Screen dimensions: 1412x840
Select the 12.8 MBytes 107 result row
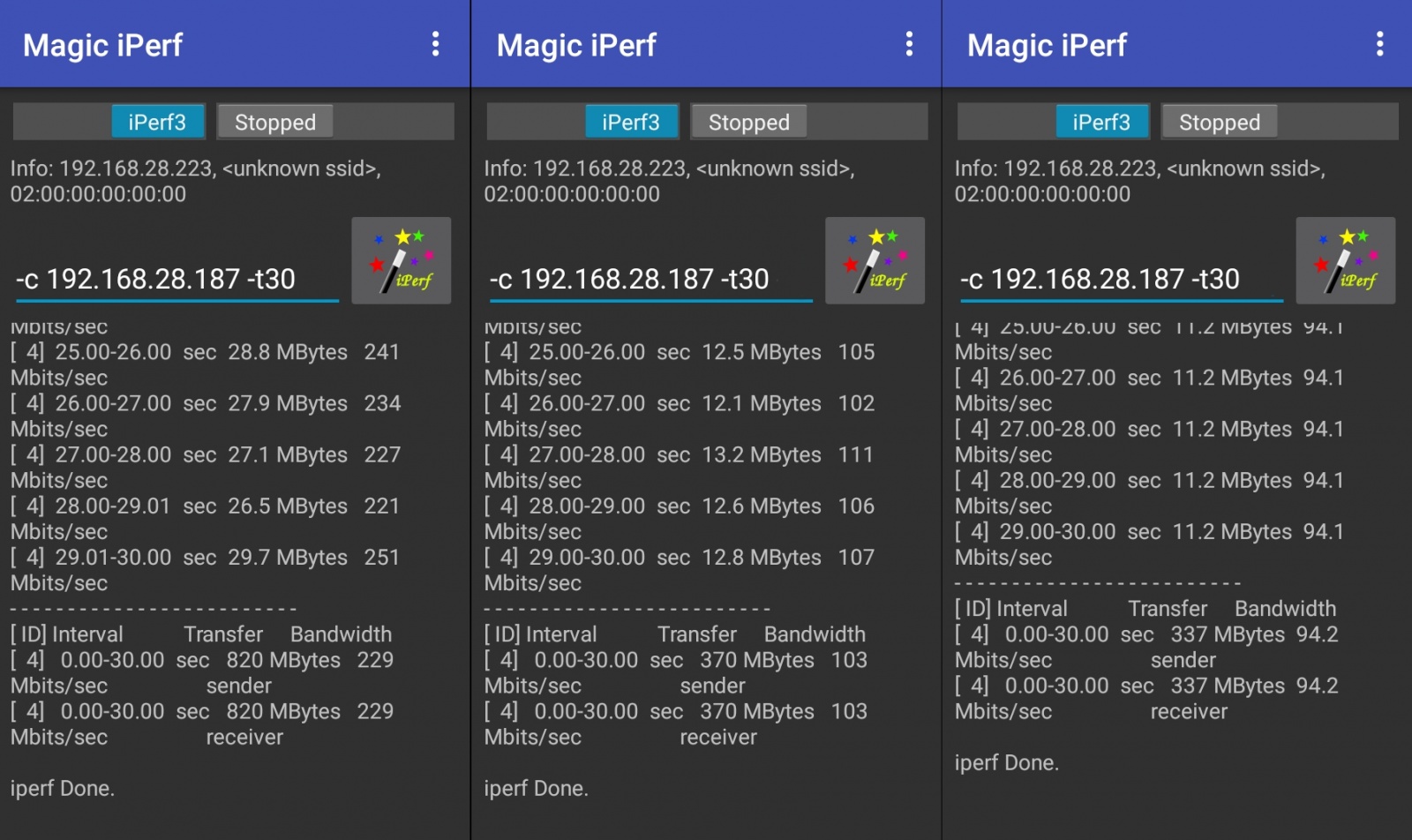[680, 570]
